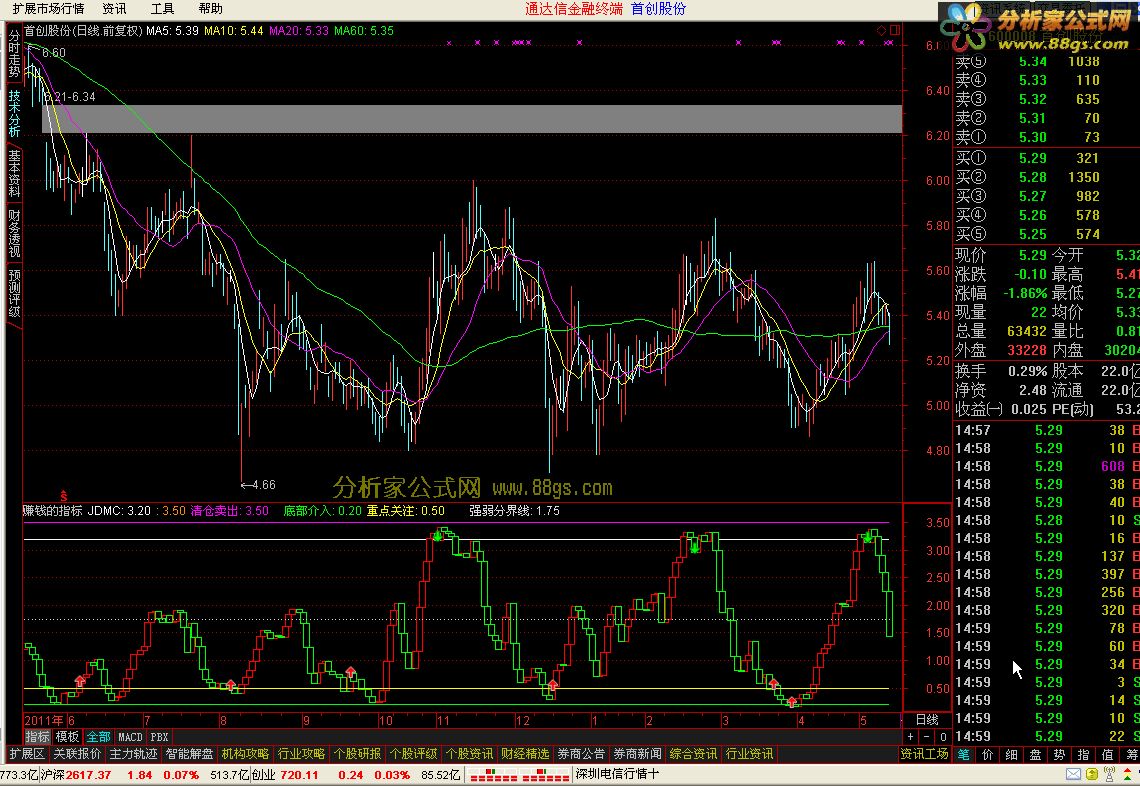Select the 值 tab under the tick list
1140x786 pixels.
(1107, 755)
